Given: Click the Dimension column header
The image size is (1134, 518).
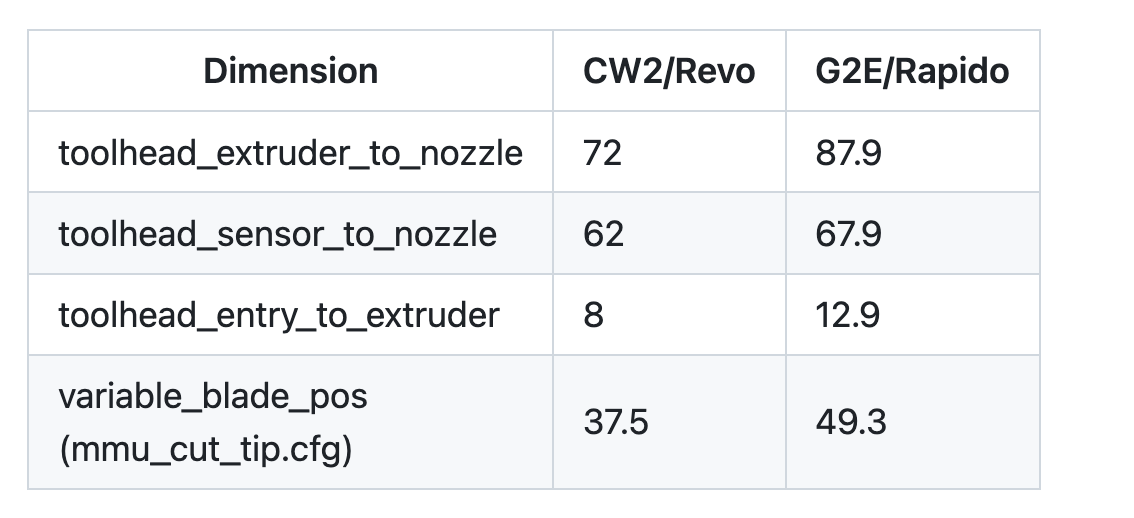Looking at the screenshot, I should click(290, 71).
